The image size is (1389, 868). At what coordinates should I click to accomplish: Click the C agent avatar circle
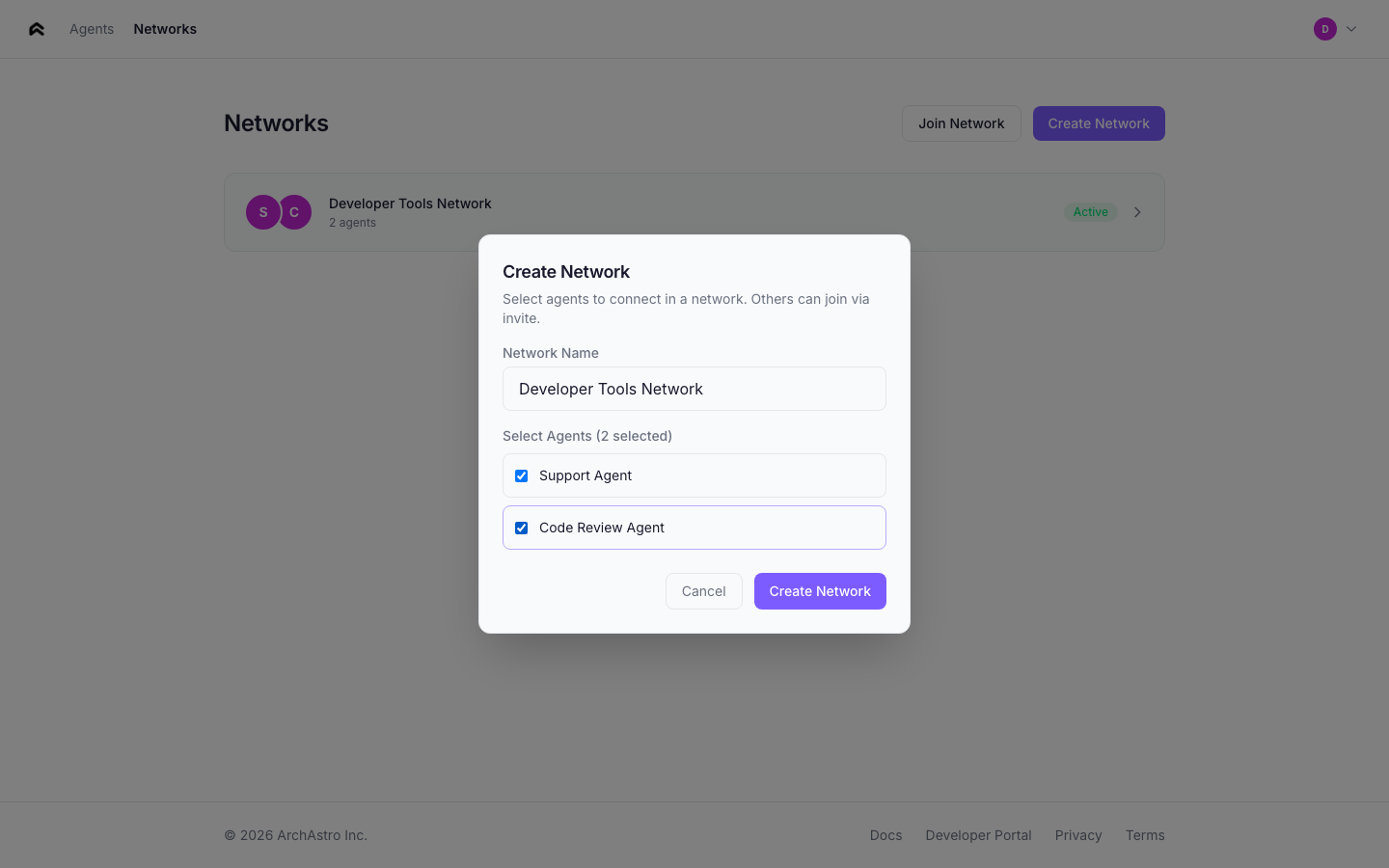pyautogui.click(x=296, y=212)
